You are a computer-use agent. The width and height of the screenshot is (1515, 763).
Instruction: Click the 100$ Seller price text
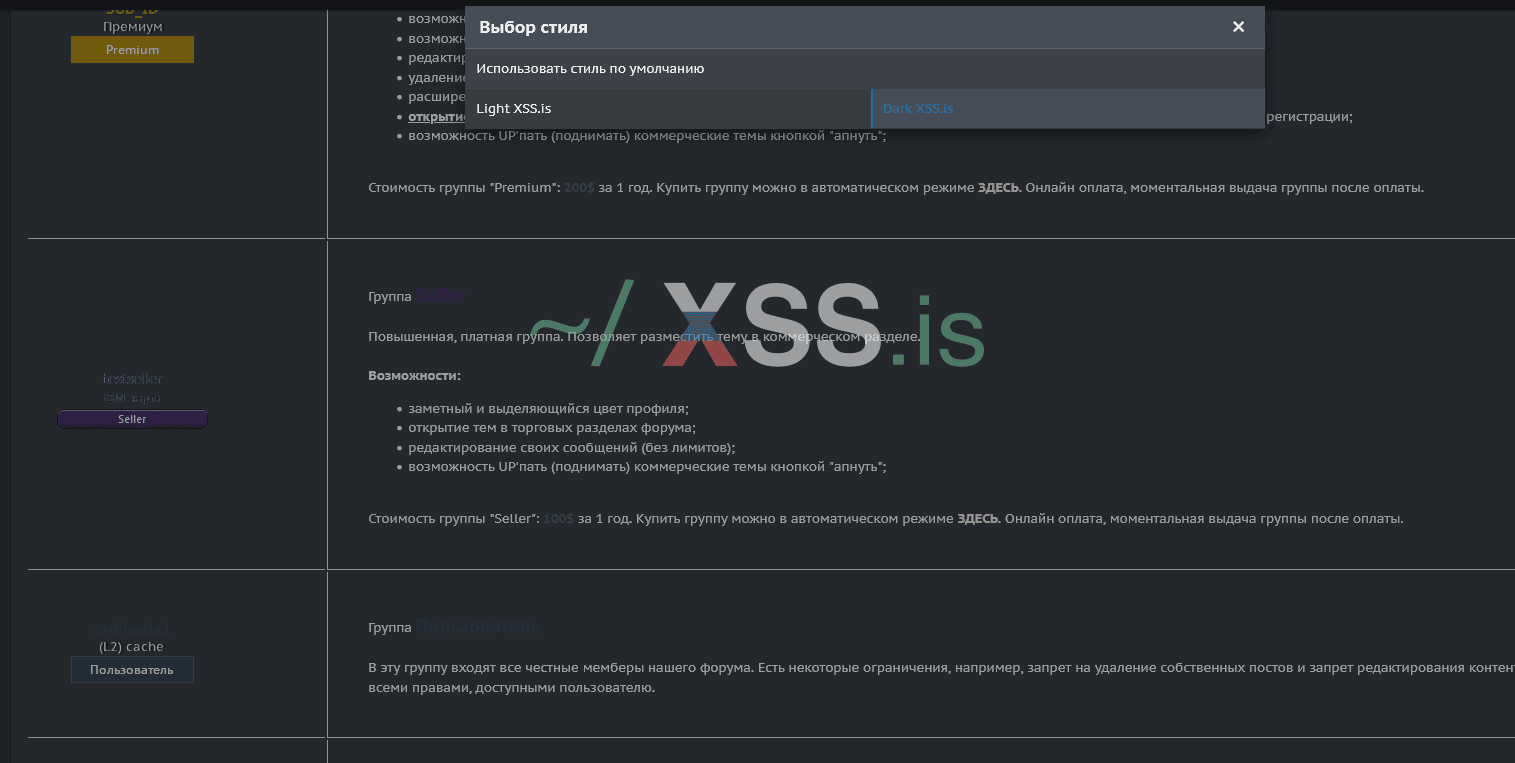558,518
